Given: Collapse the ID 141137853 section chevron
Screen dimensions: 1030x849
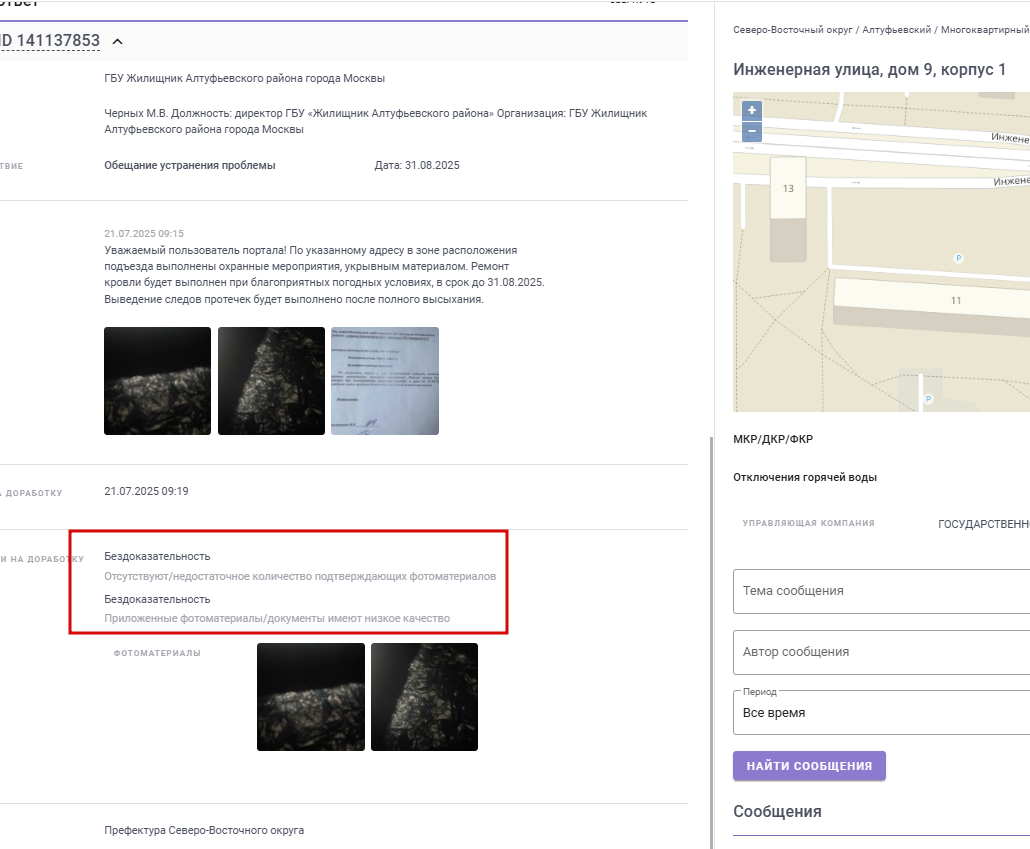Looking at the screenshot, I should [118, 41].
